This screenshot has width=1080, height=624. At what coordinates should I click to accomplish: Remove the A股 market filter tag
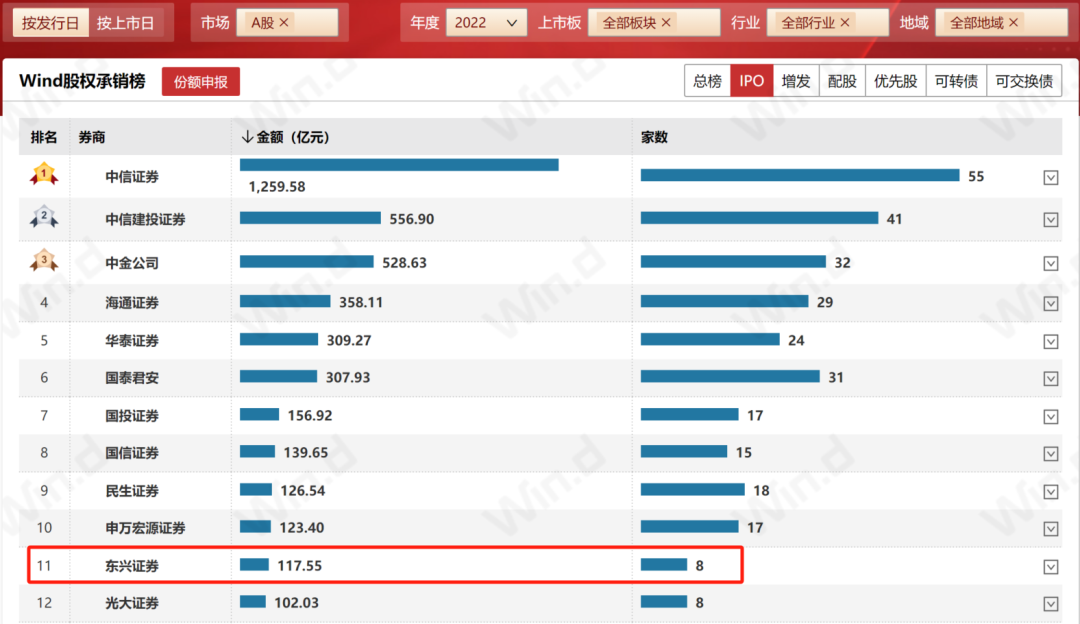284,23
